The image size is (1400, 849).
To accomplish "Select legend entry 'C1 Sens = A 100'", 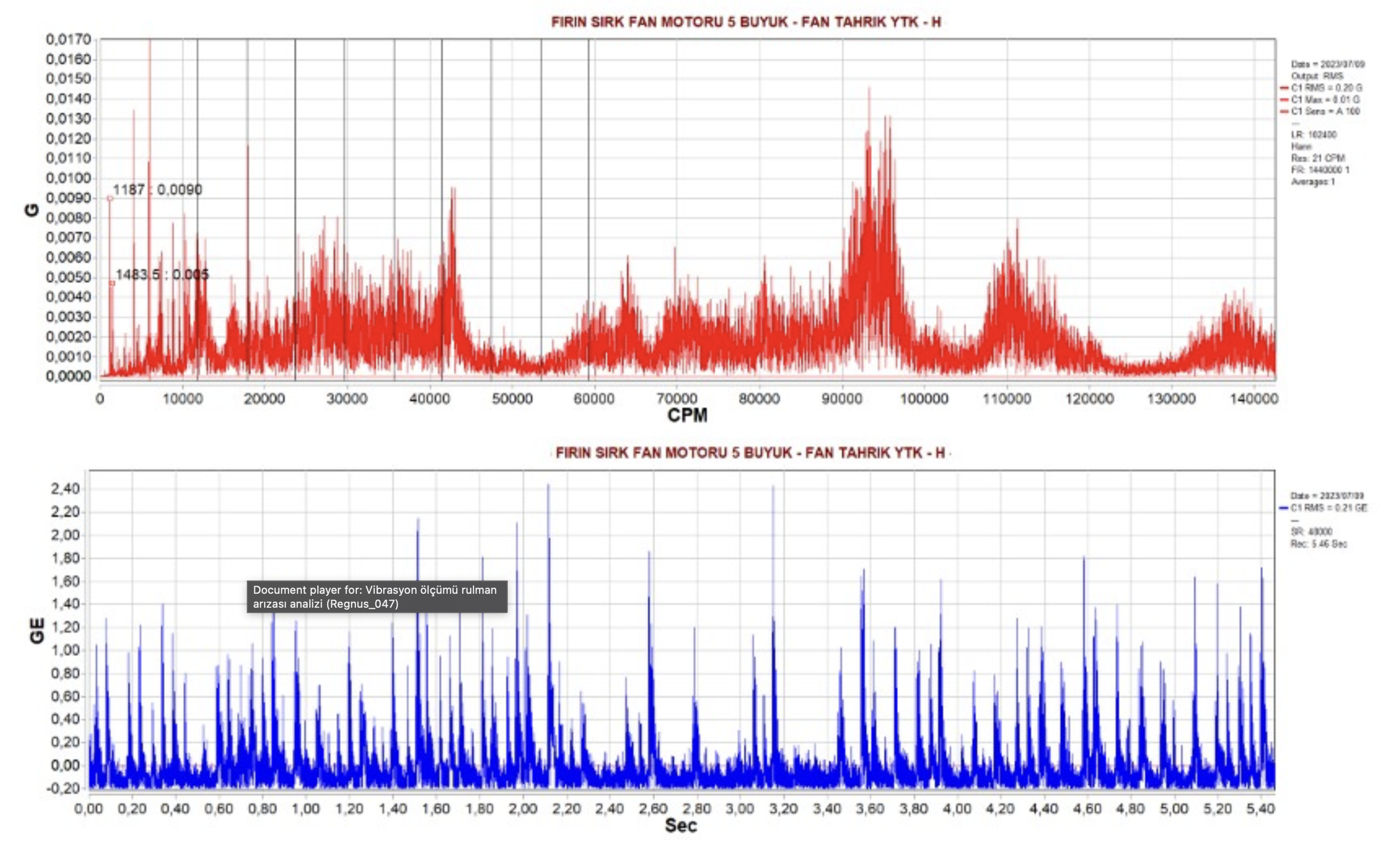I will 1326,111.
